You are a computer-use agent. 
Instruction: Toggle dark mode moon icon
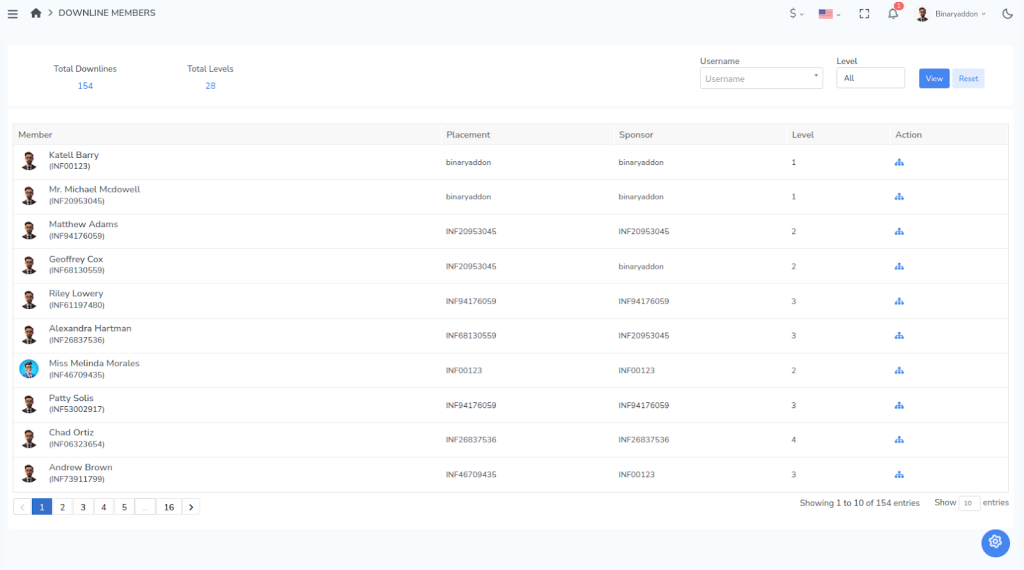(1007, 14)
